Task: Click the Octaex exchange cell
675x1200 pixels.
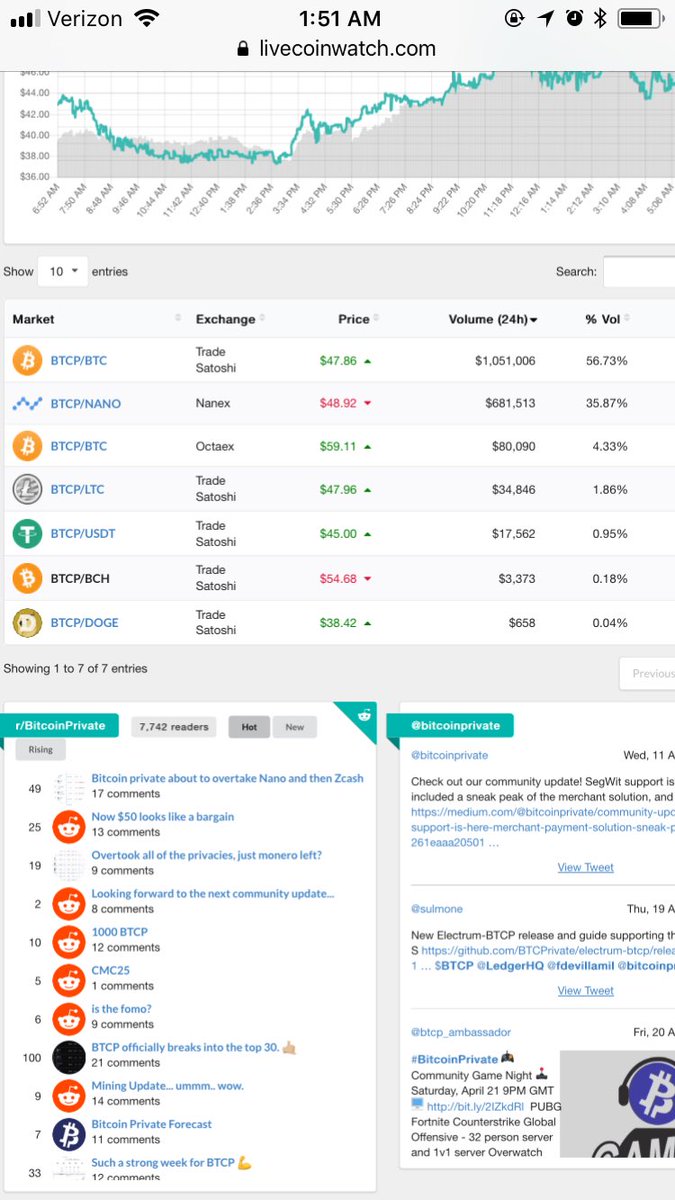Action: click(x=215, y=446)
